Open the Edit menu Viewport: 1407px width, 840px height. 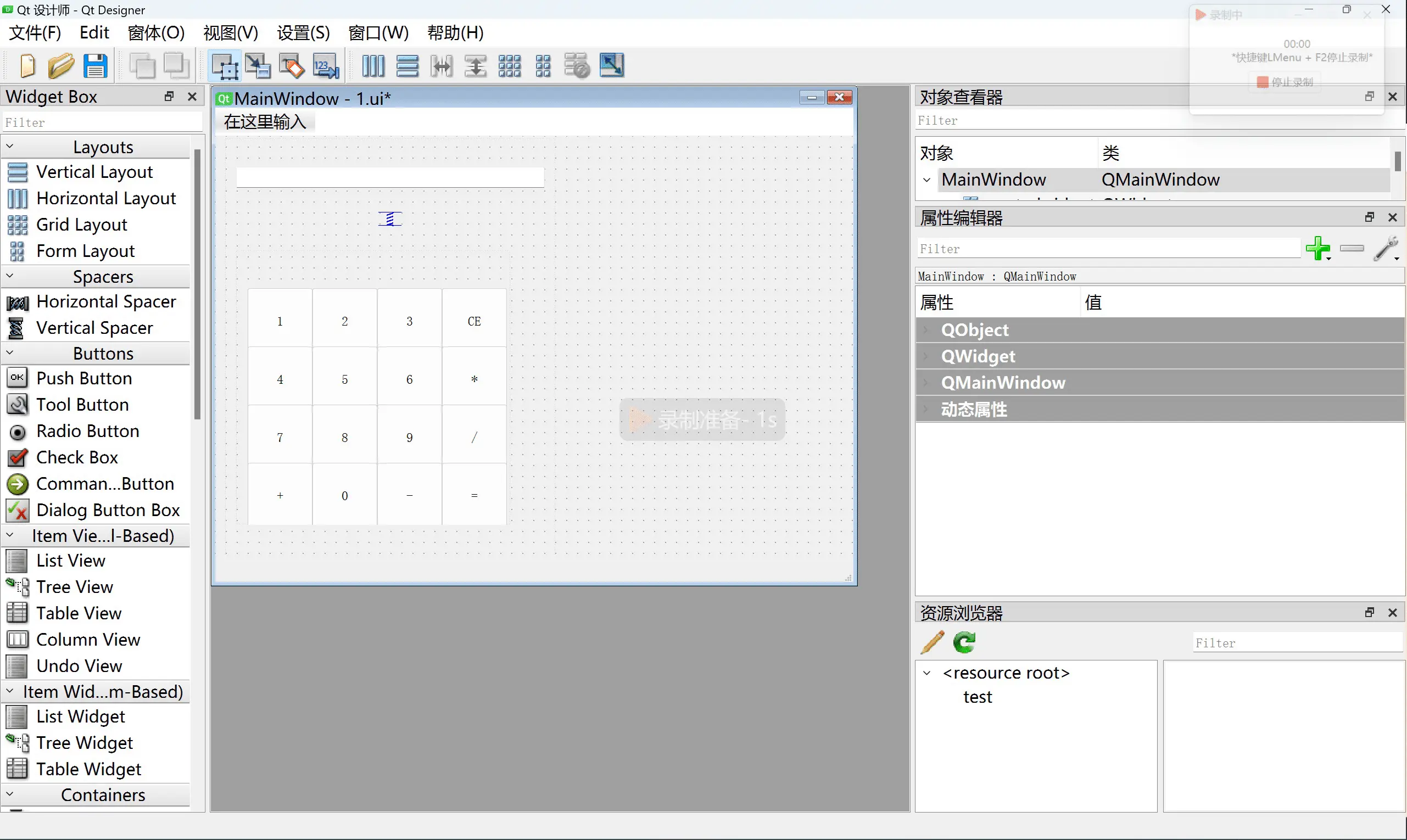point(94,33)
